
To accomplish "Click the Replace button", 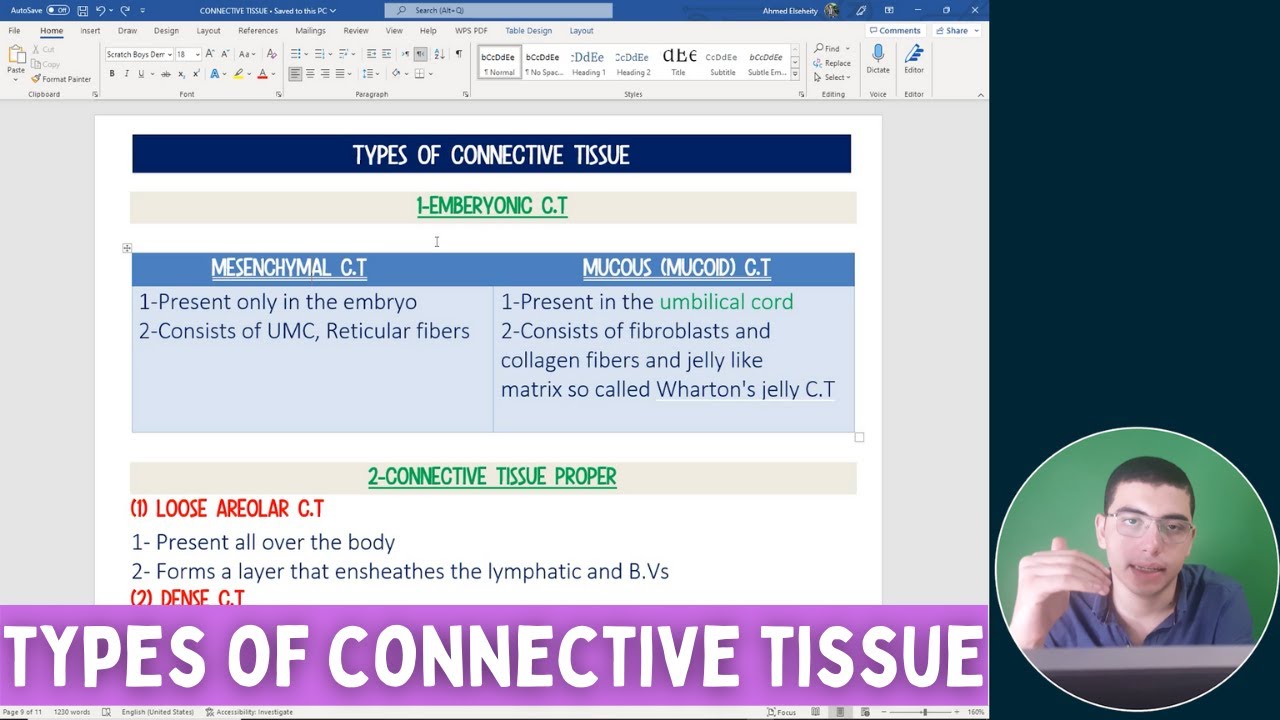I will coord(832,63).
